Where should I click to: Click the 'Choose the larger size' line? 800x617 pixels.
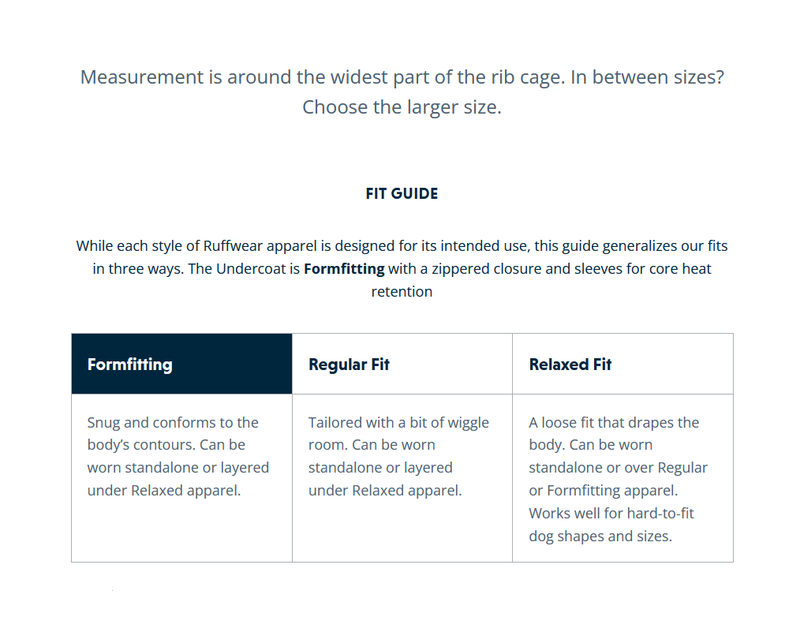tap(402, 107)
